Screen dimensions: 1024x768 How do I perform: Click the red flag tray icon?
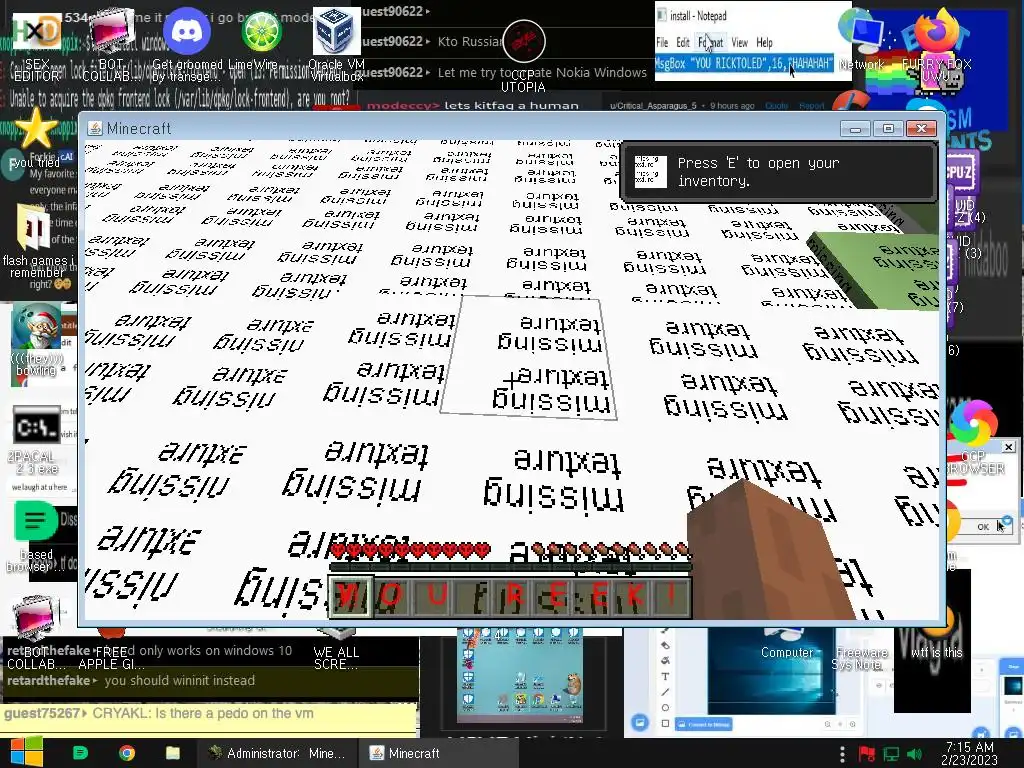coord(867,754)
